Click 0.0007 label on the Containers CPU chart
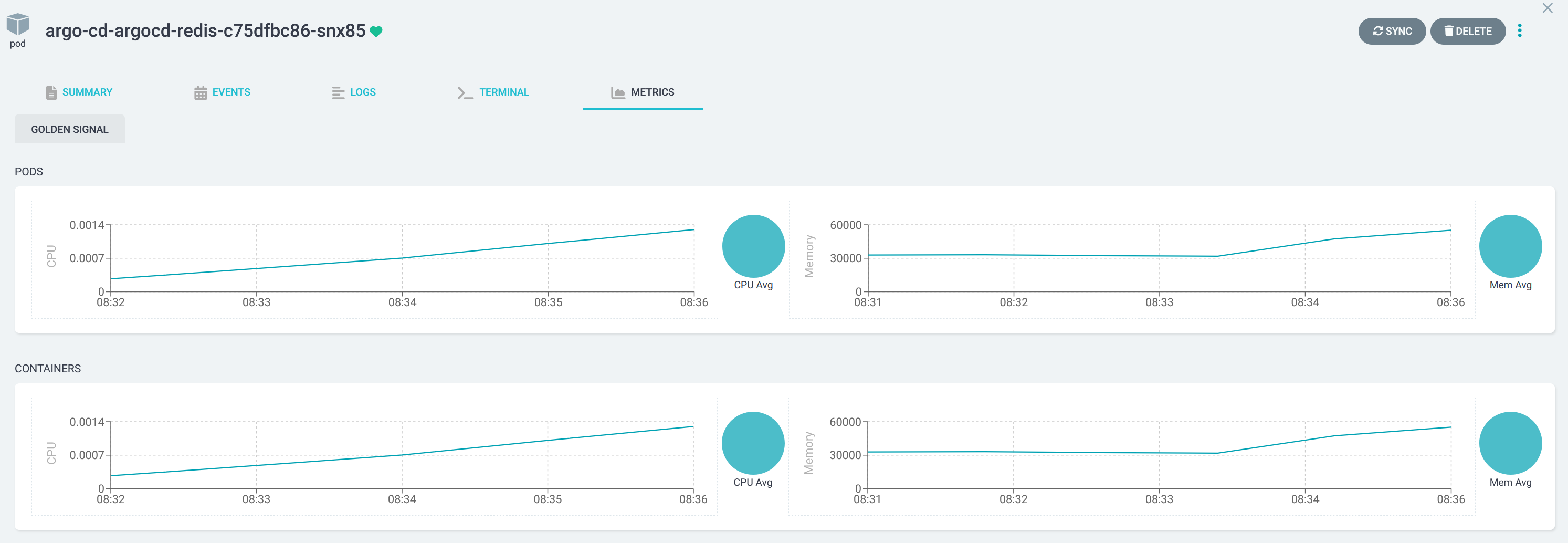Image resolution: width=1568 pixels, height=543 pixels. (87, 455)
